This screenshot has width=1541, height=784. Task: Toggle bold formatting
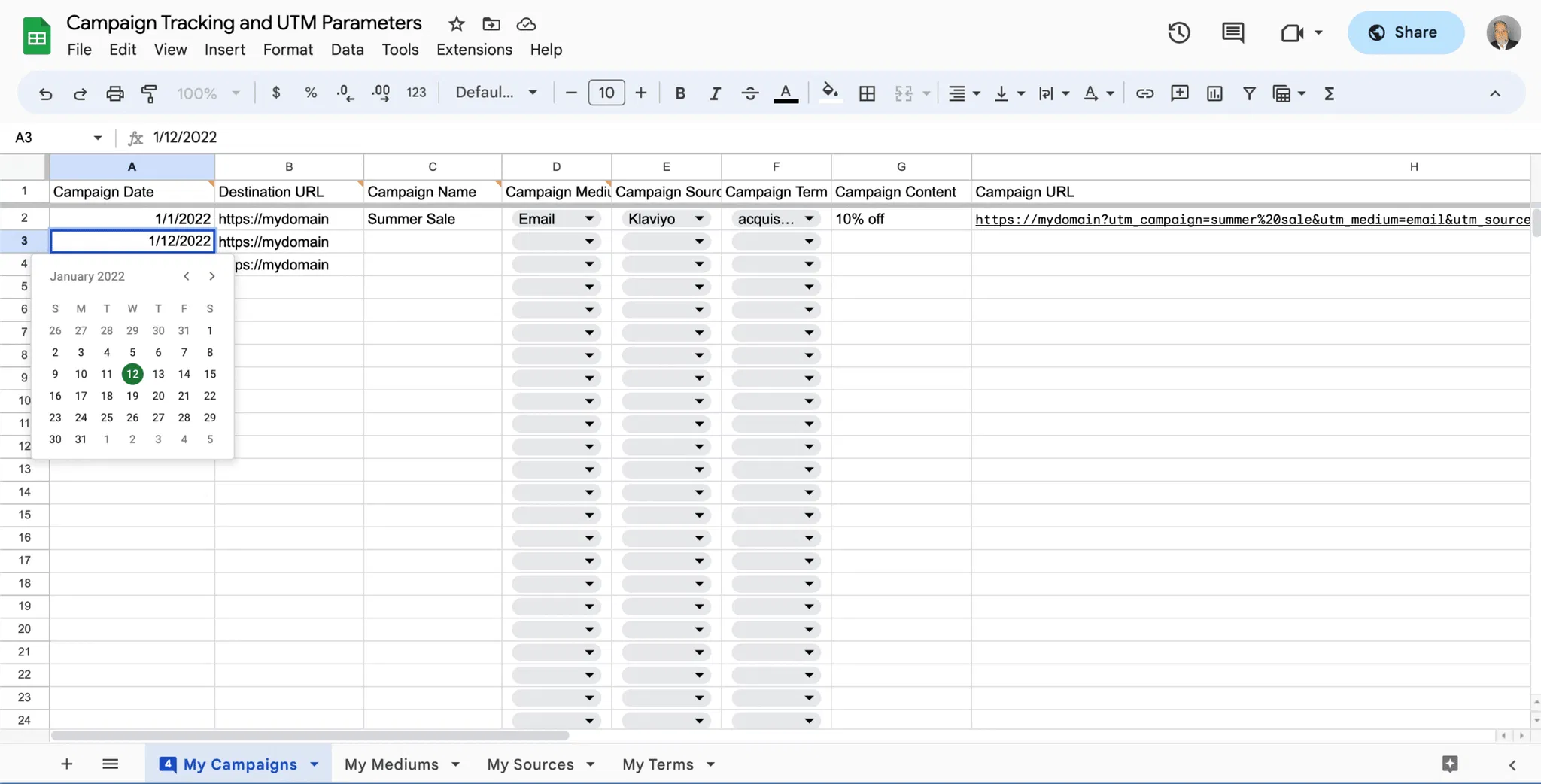pyautogui.click(x=679, y=93)
